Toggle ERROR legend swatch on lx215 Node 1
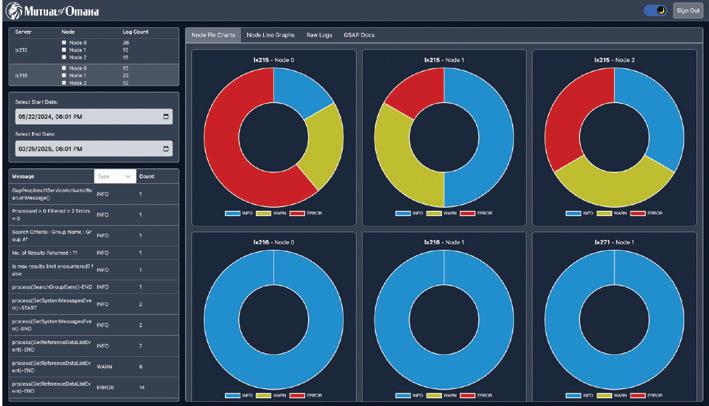This screenshot has height=406, width=709. click(x=468, y=213)
